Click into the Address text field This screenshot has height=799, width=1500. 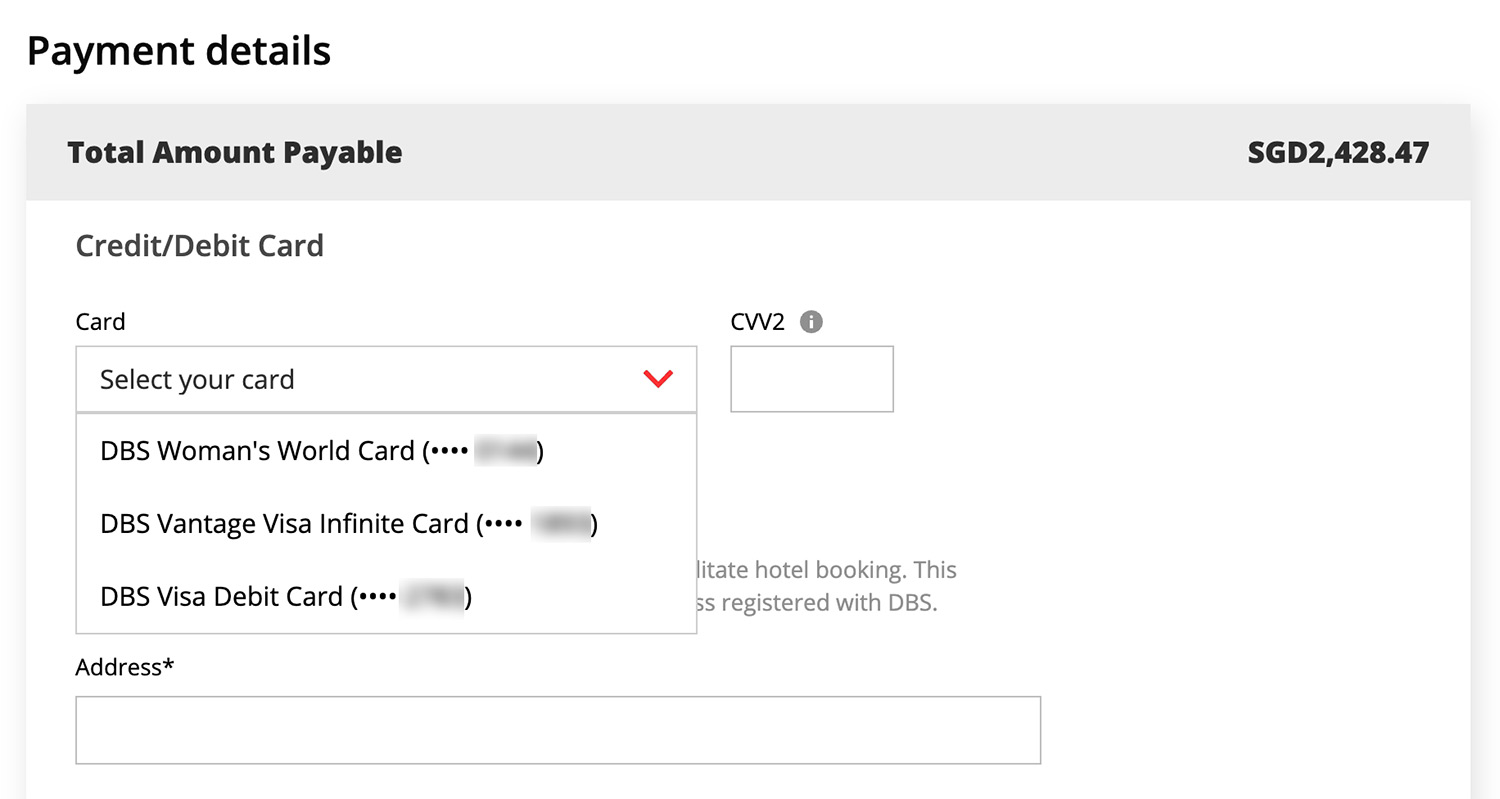click(x=557, y=730)
